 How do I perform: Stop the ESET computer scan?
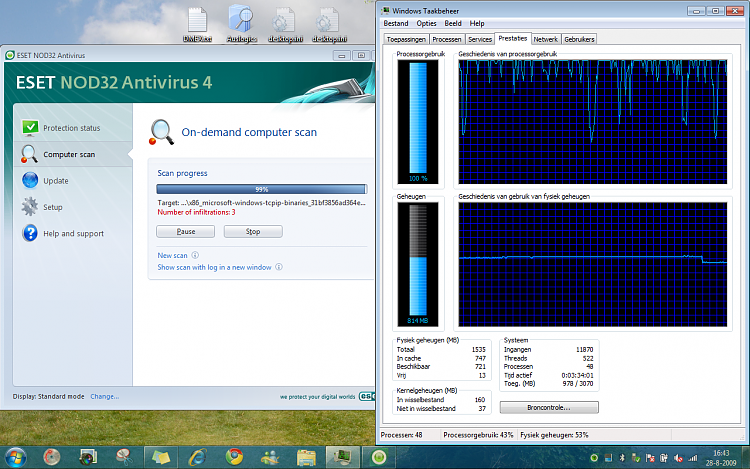click(x=253, y=231)
